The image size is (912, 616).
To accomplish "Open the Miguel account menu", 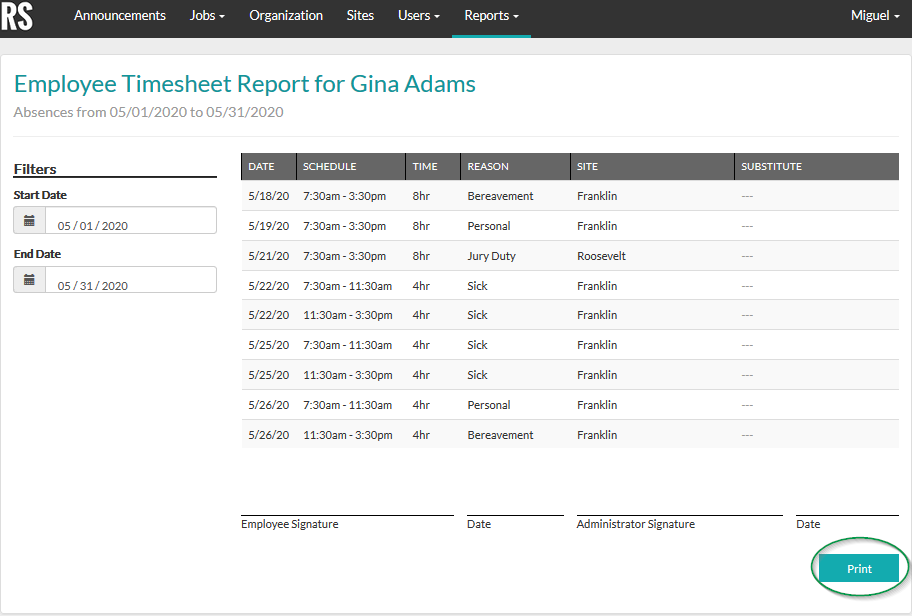I will point(874,16).
